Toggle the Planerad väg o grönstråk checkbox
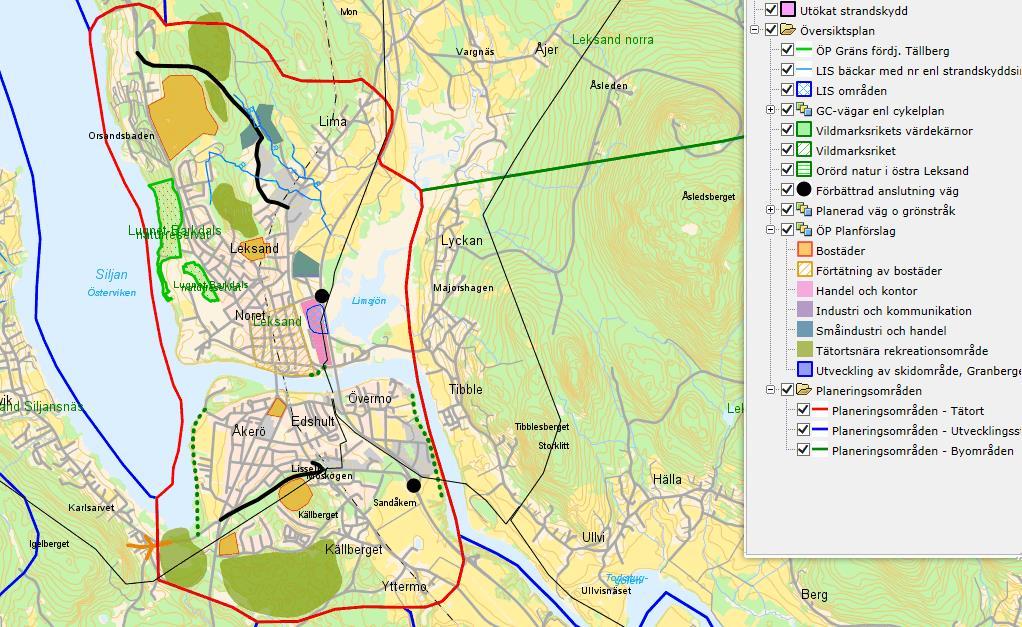The width and height of the screenshot is (1022, 627). coord(787,210)
